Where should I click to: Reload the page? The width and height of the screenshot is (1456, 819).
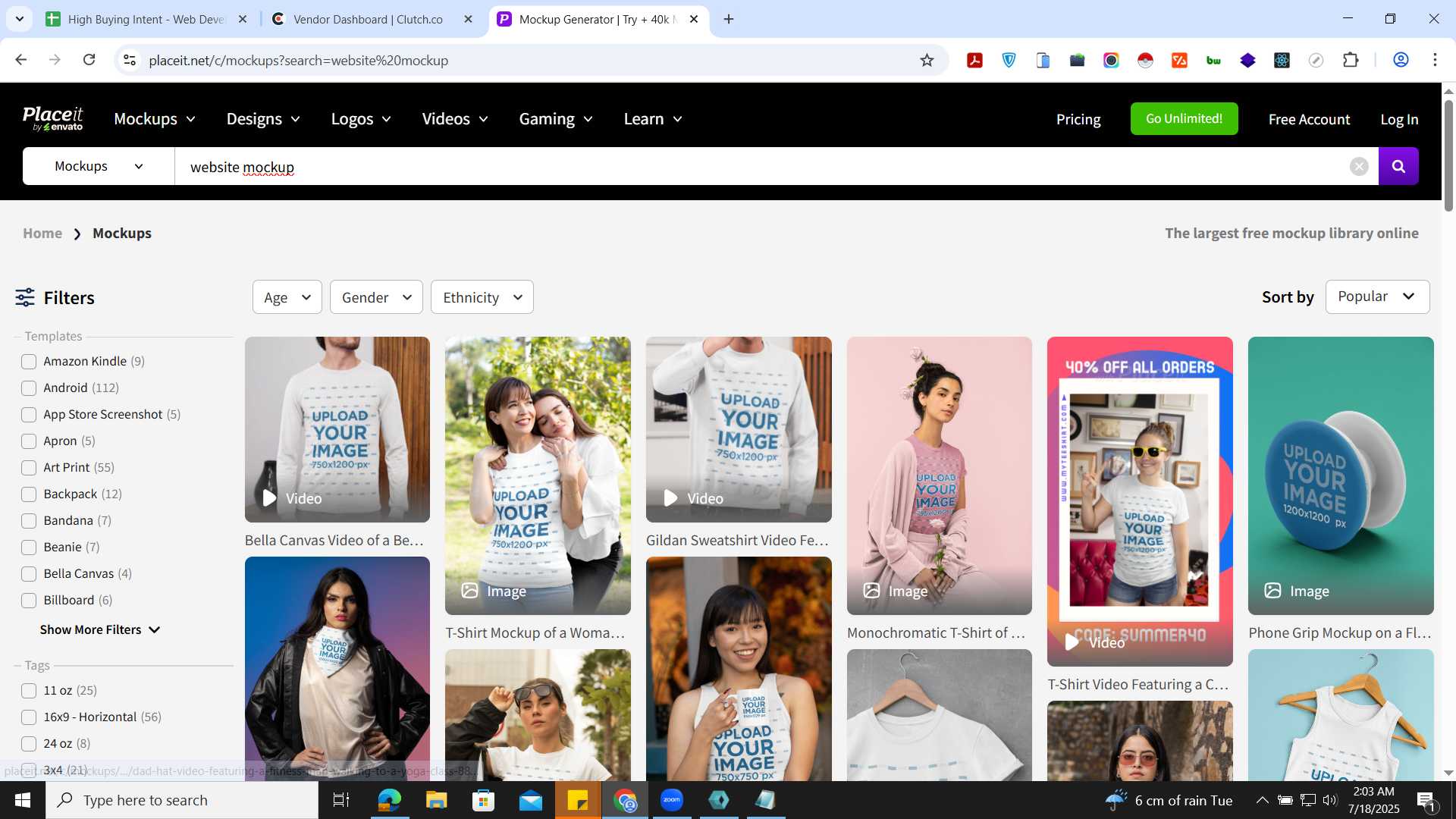click(89, 60)
